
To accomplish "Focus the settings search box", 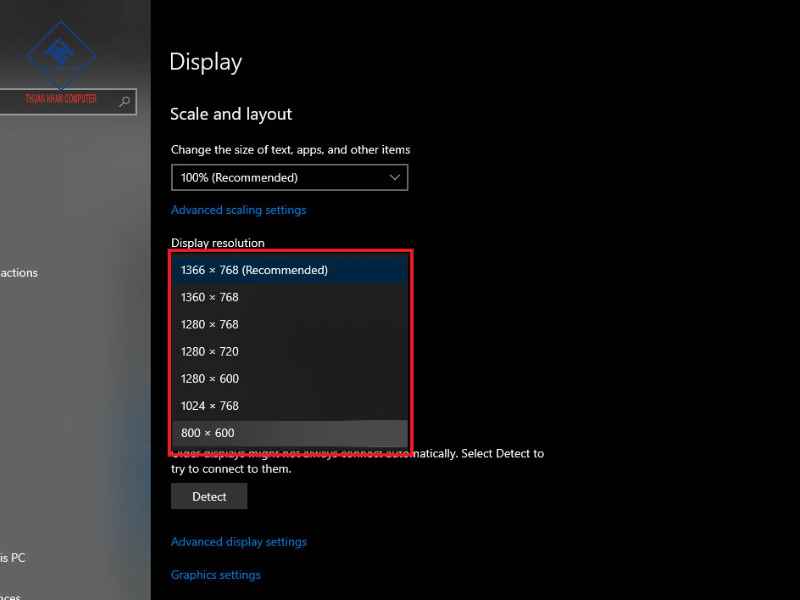I will coord(60,101).
